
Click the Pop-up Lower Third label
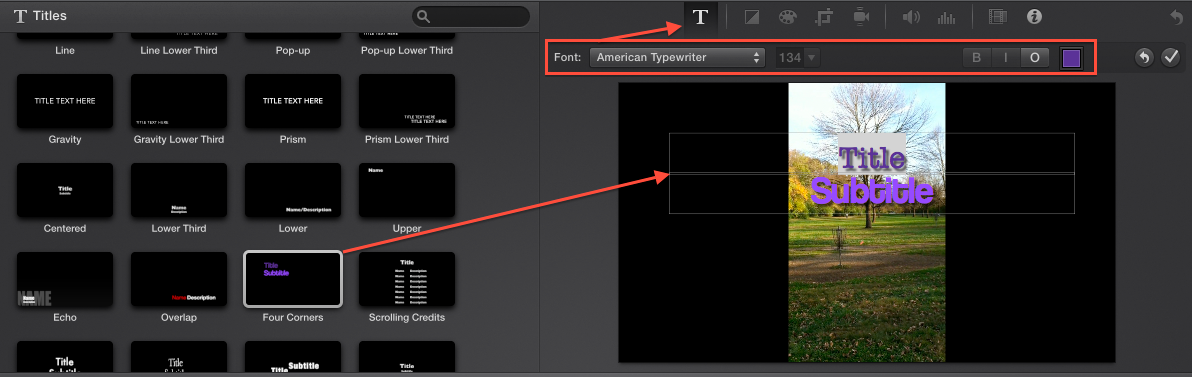pyautogui.click(x=407, y=50)
